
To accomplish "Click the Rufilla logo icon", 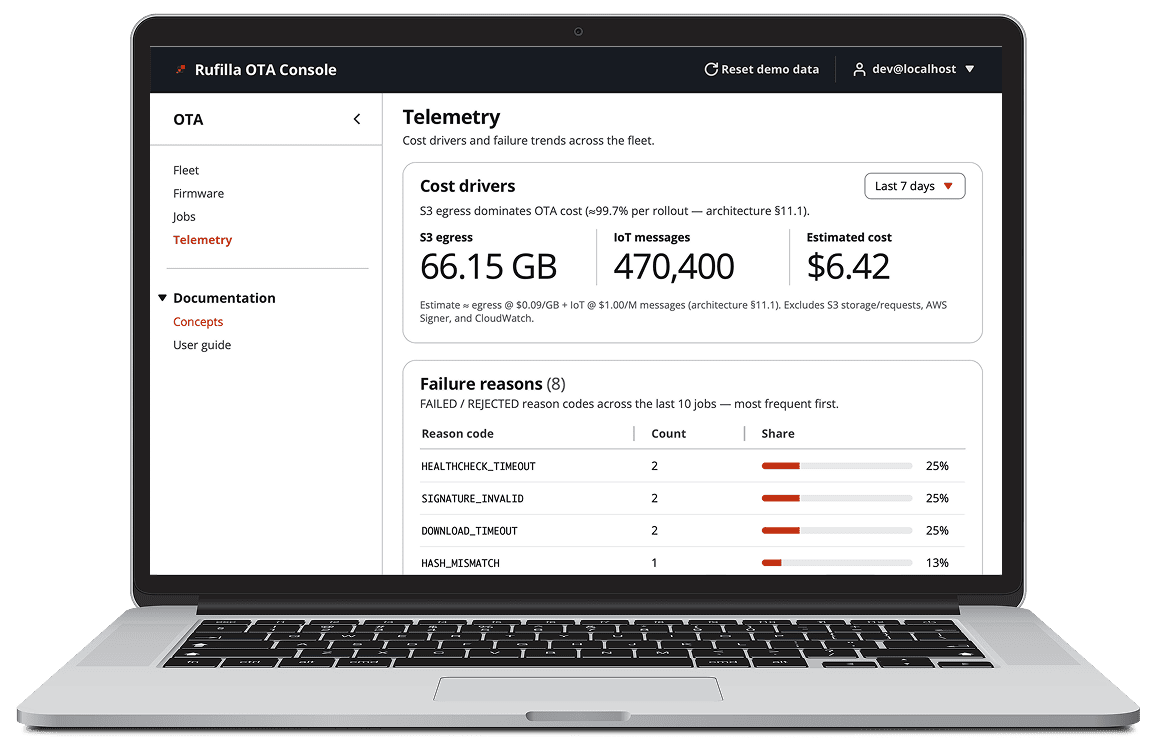I will [x=181, y=69].
